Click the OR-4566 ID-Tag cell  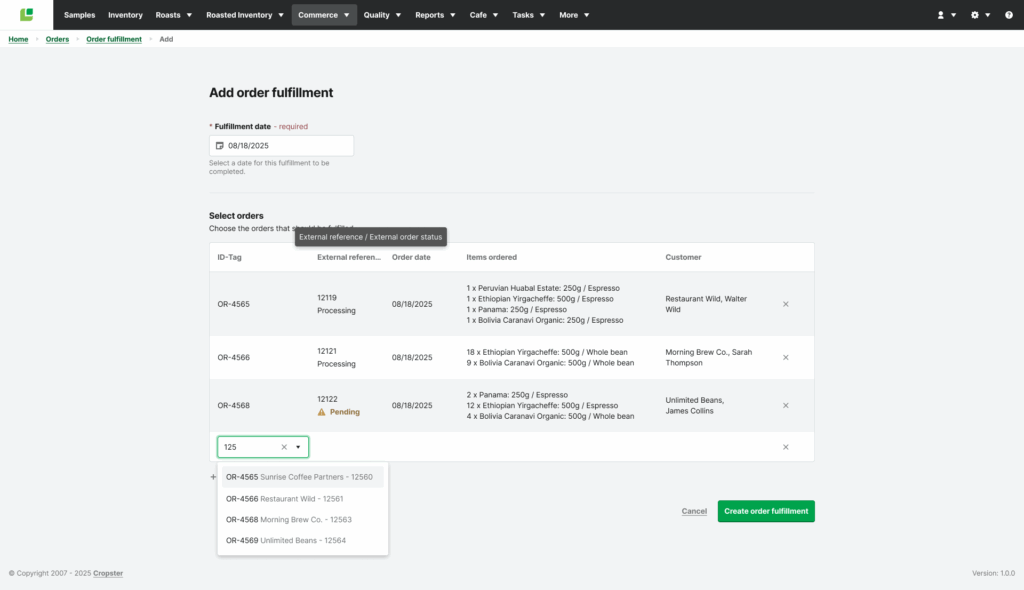click(233, 357)
